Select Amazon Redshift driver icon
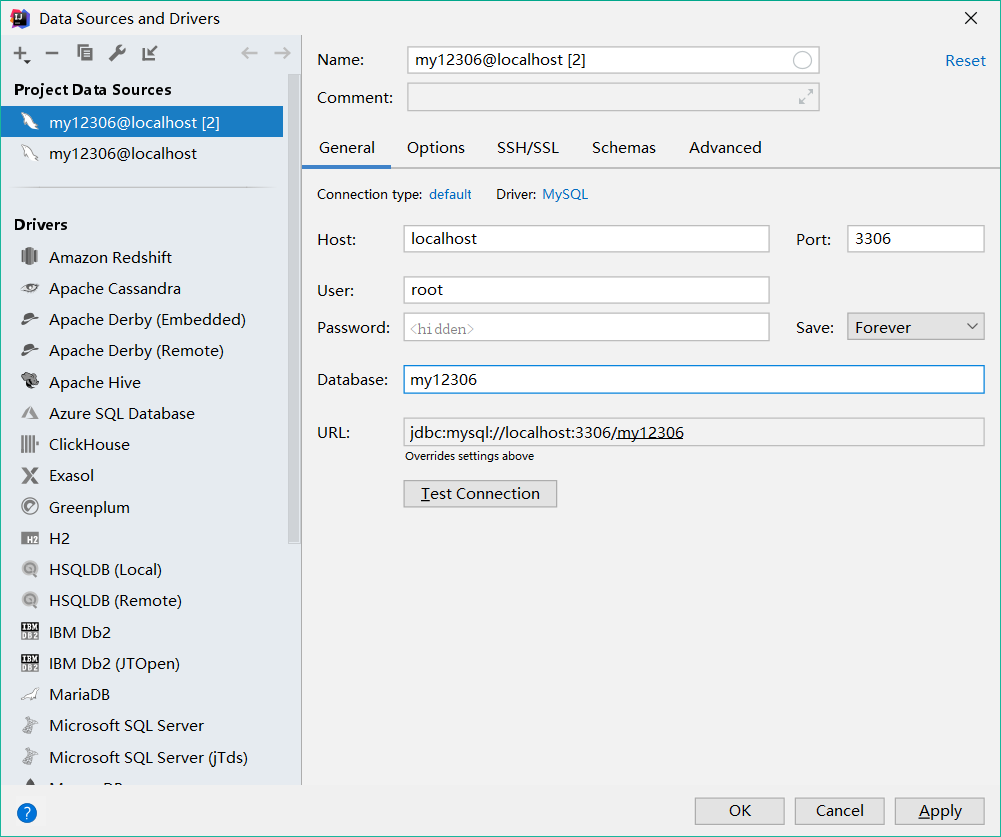Viewport: 1001px width, 837px height. coord(29,257)
